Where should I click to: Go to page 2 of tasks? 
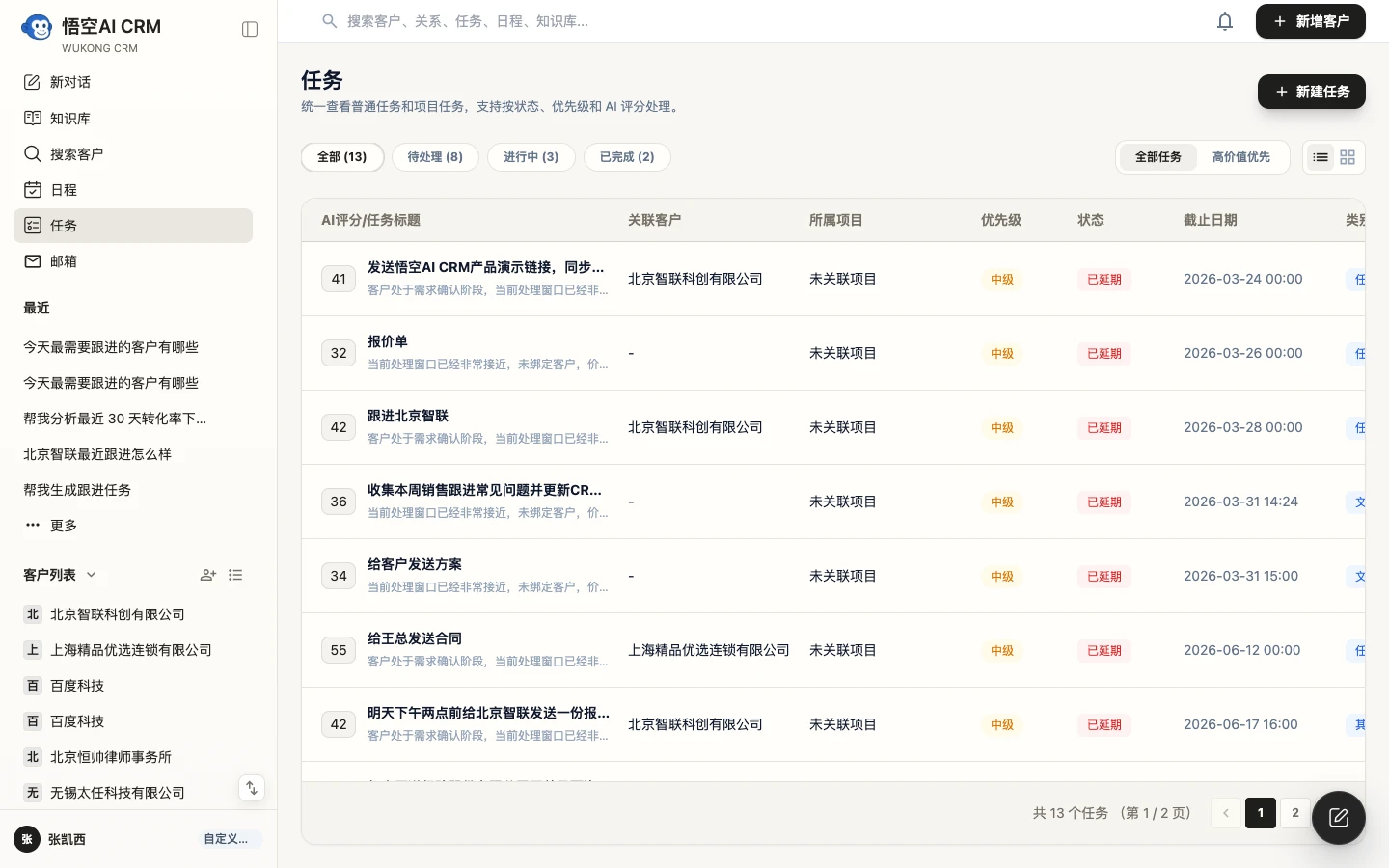click(1295, 813)
